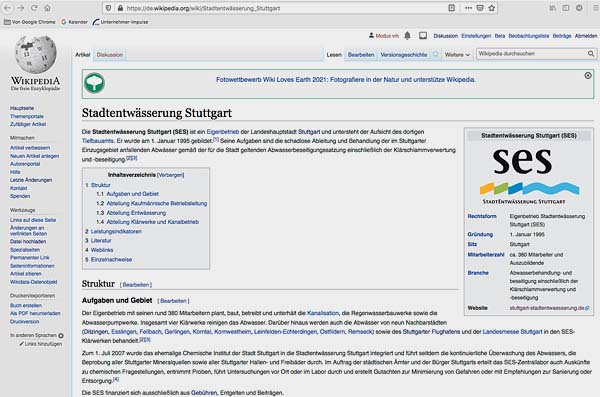
Task: Go to the browser home icon
Action: [47, 8]
